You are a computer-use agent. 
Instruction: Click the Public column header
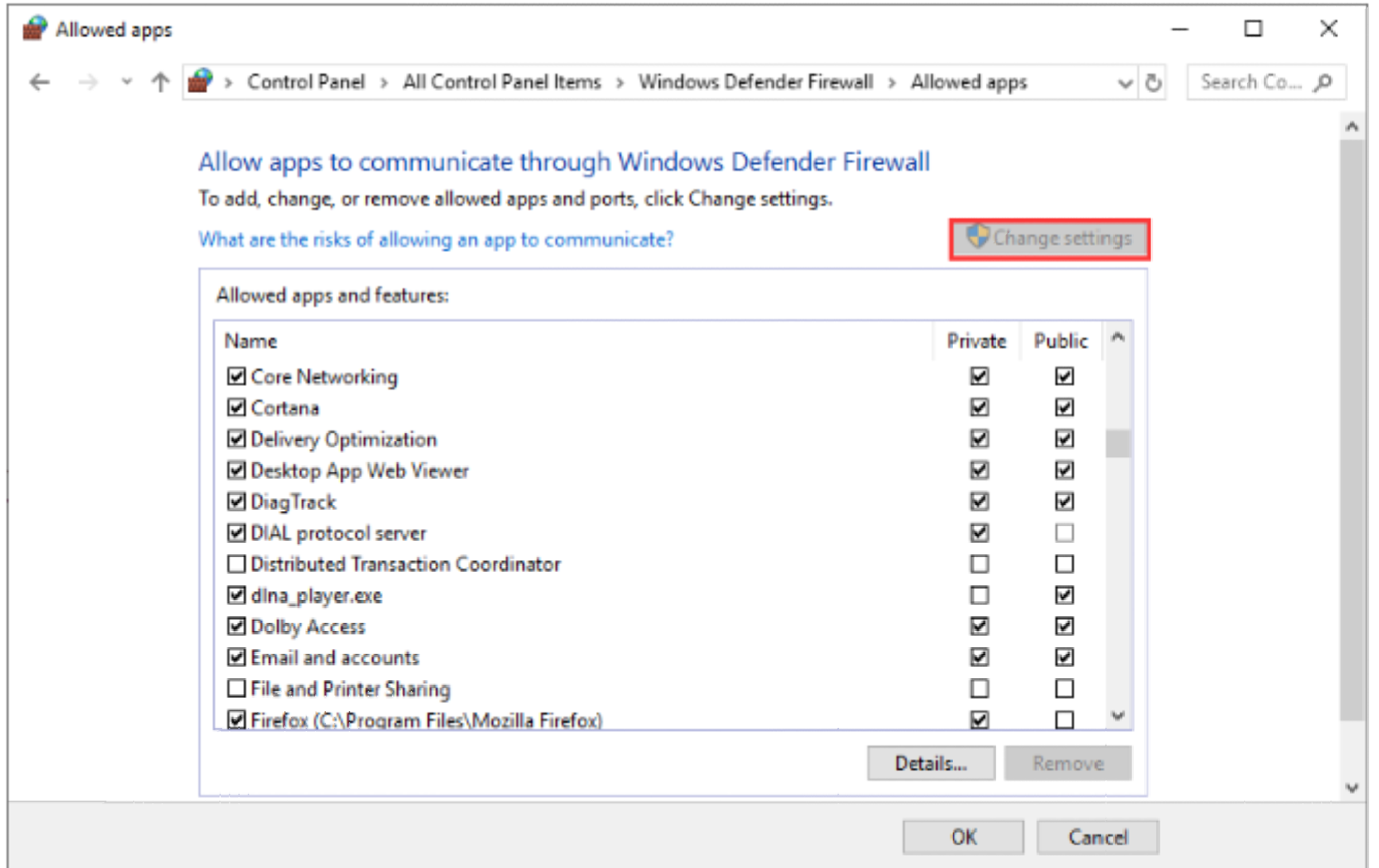[1061, 341]
